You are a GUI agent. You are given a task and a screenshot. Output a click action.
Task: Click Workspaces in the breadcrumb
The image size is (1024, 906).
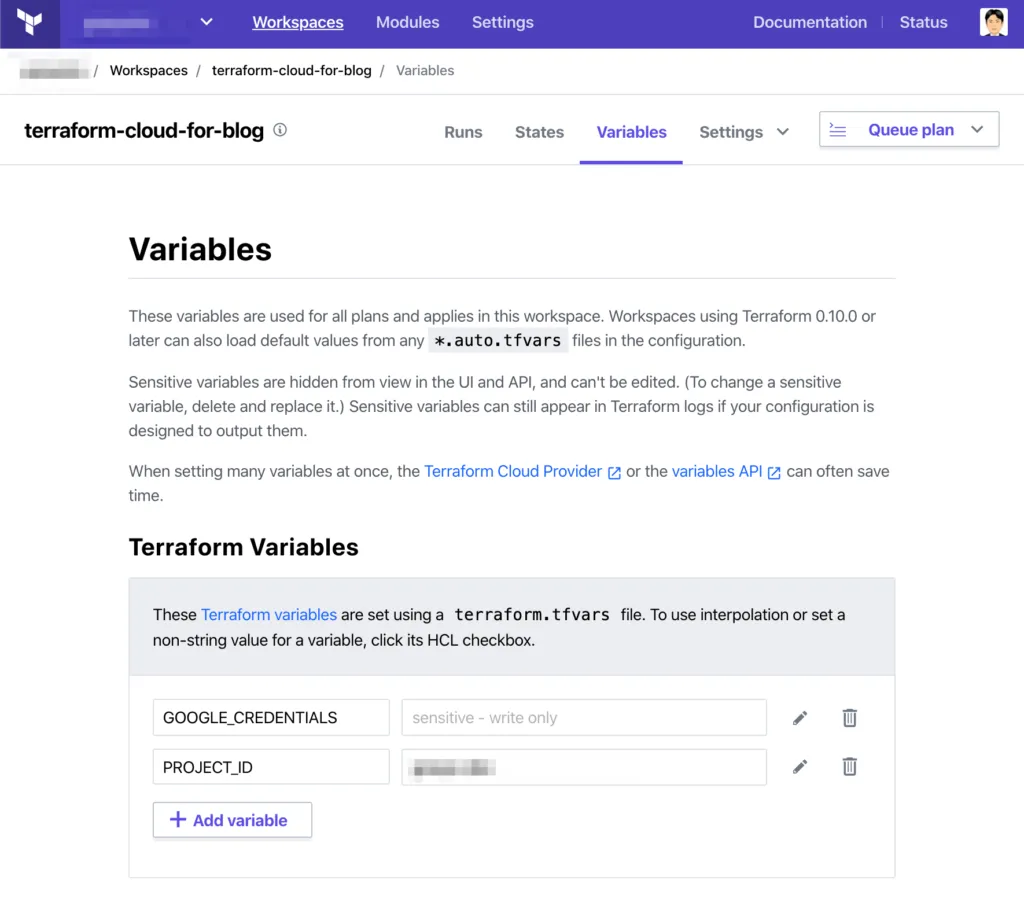click(148, 71)
